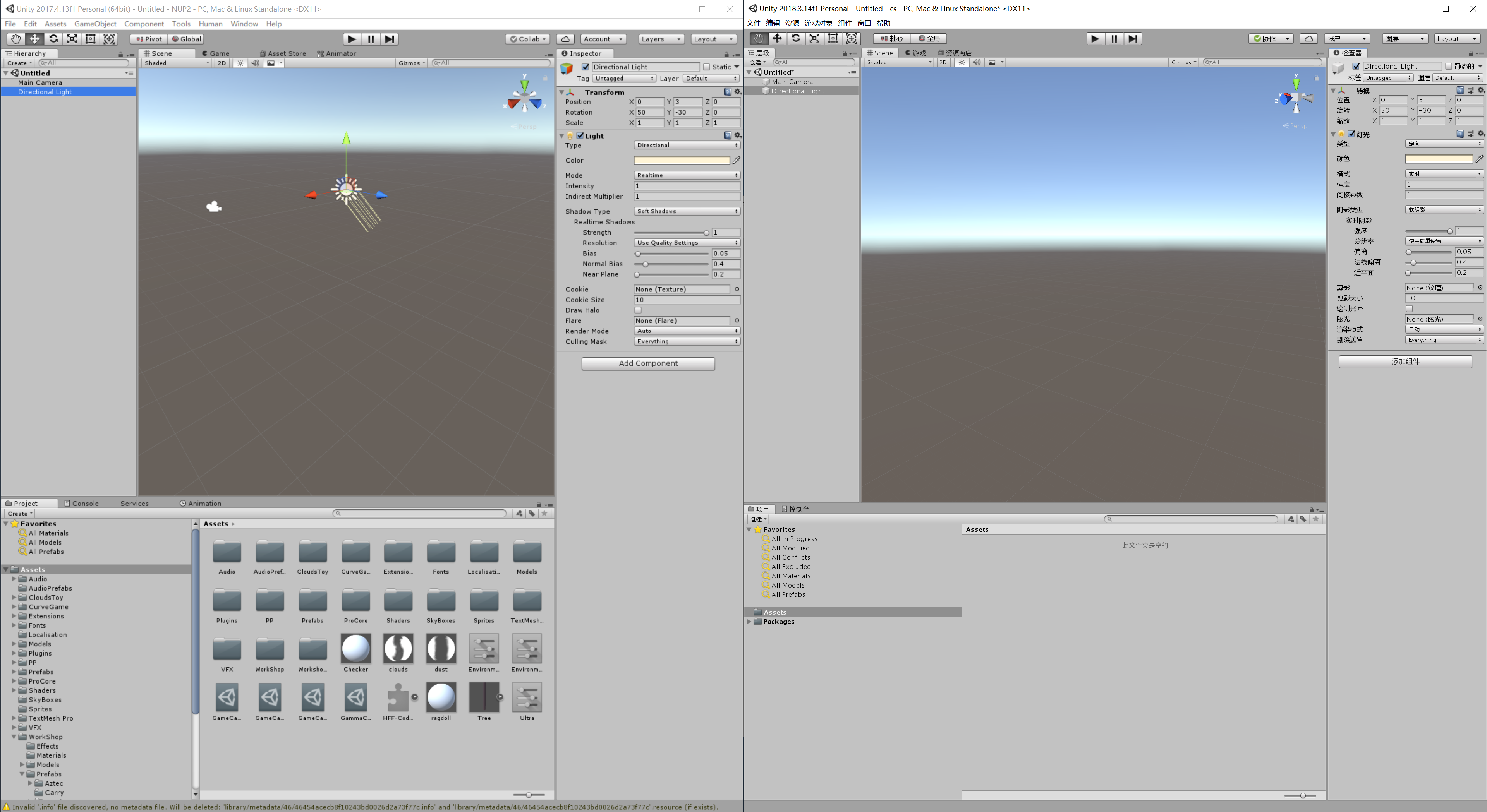The height and width of the screenshot is (812, 1487).
Task: Expand the Audio folder in Assets tree
Action: tap(14, 579)
